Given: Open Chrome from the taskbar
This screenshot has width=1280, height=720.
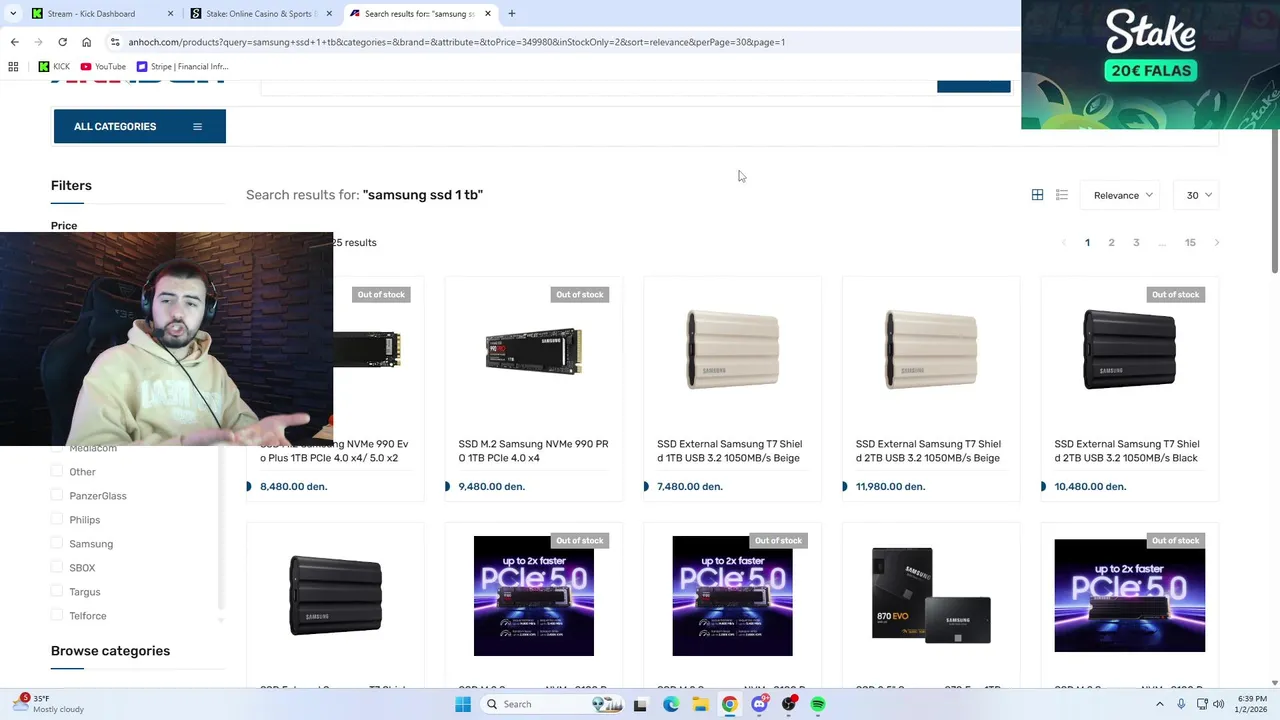Looking at the screenshot, I should 730,704.
